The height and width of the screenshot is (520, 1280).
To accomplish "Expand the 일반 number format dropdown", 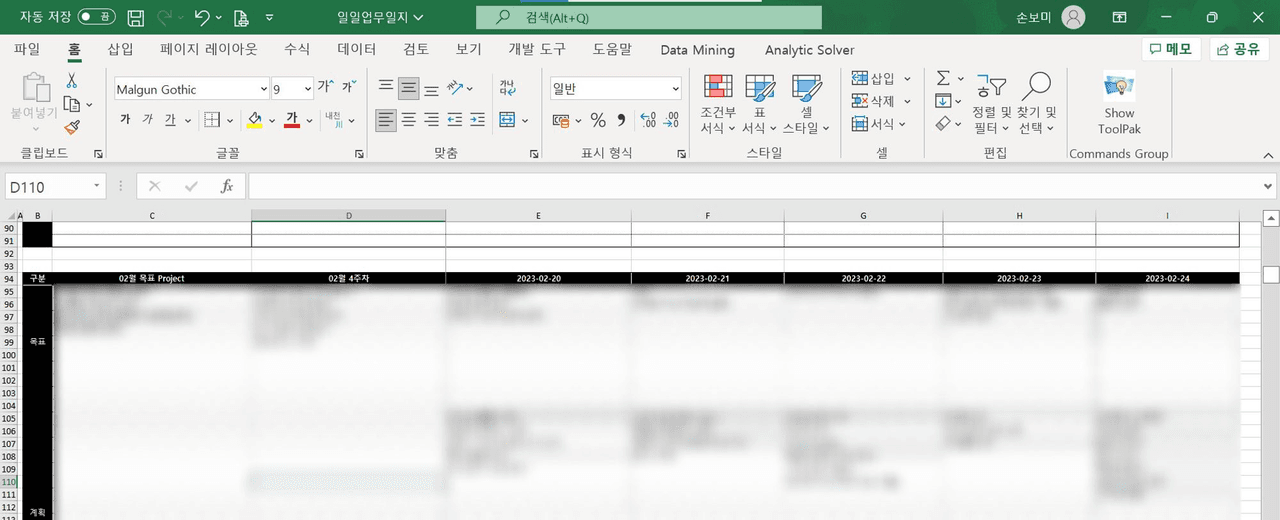I will tap(675, 89).
